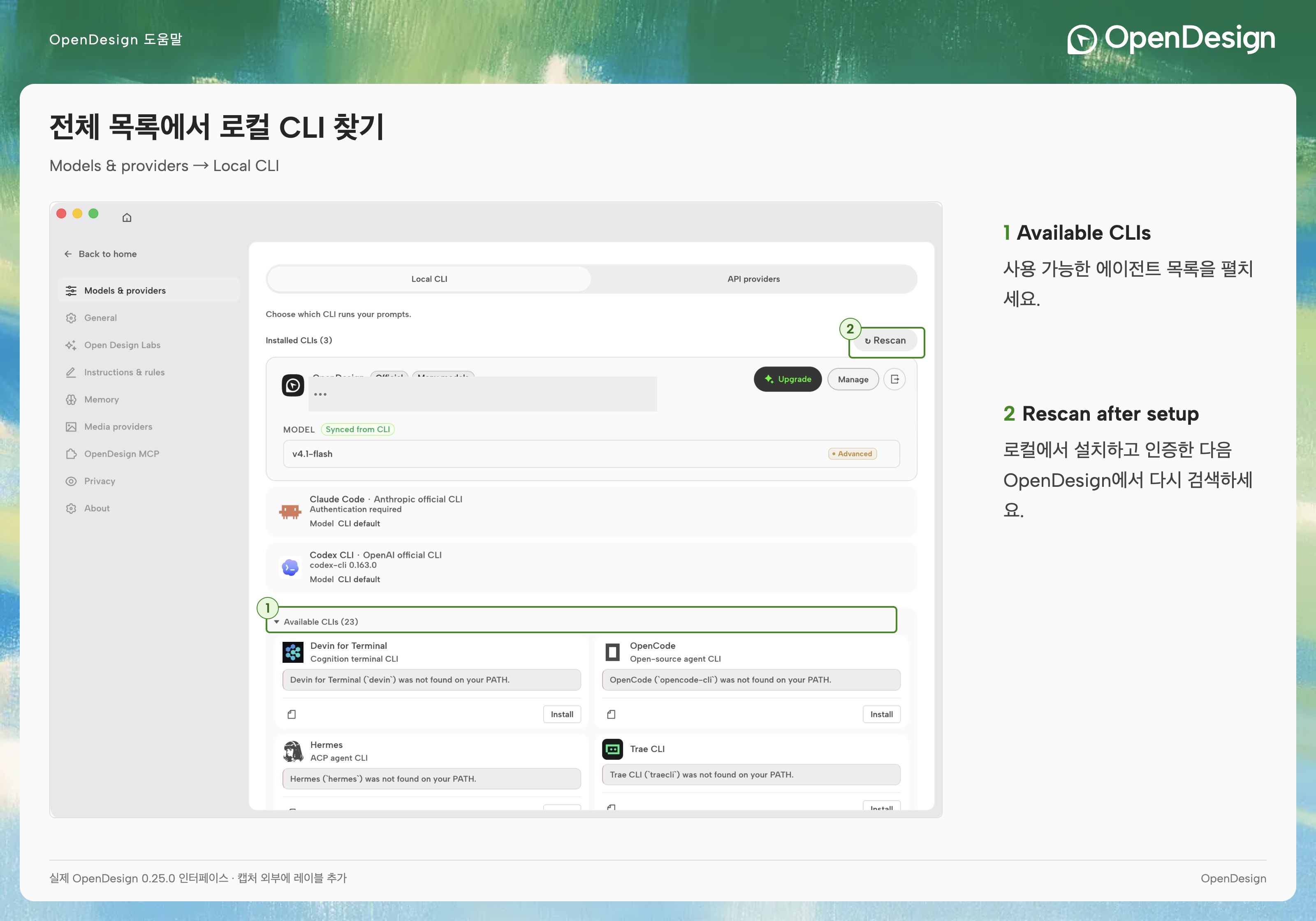Image resolution: width=1316 pixels, height=921 pixels.
Task: Click the Claude Code pixel icon
Action: pyautogui.click(x=290, y=511)
